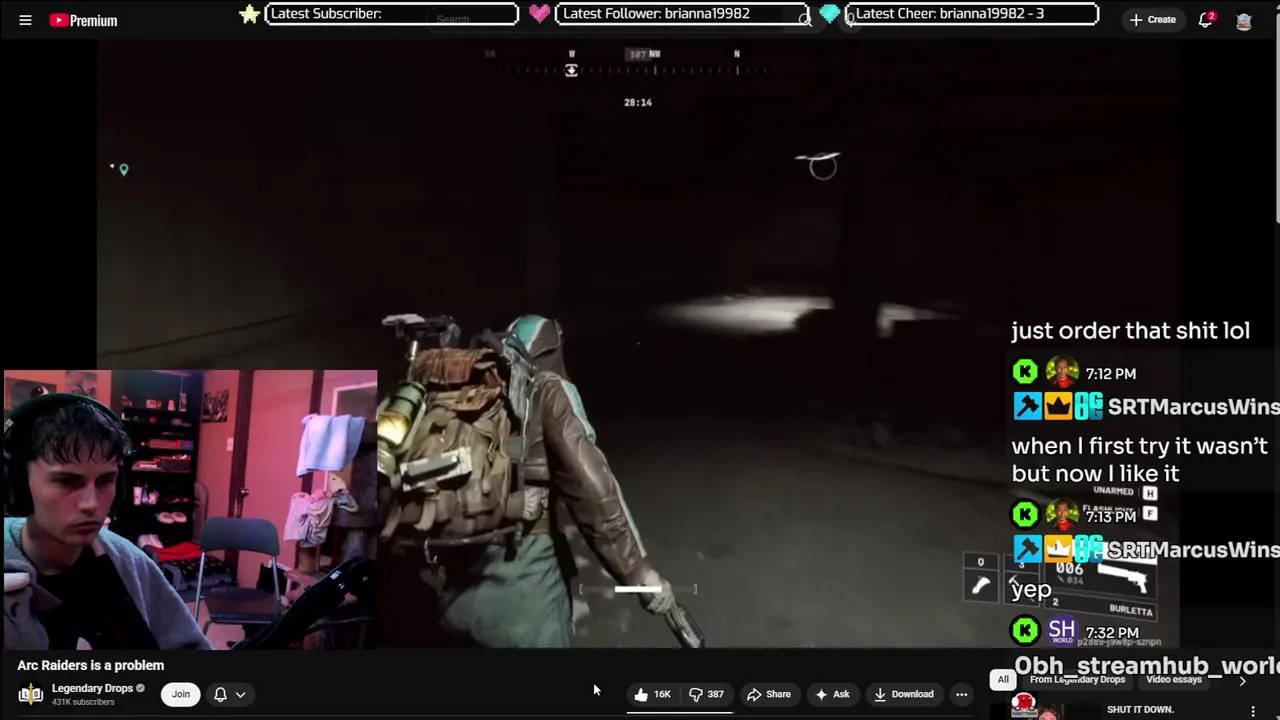Expand channel notification preference bell dropdown
Image resolution: width=1280 pixels, height=720 pixels.
point(229,694)
